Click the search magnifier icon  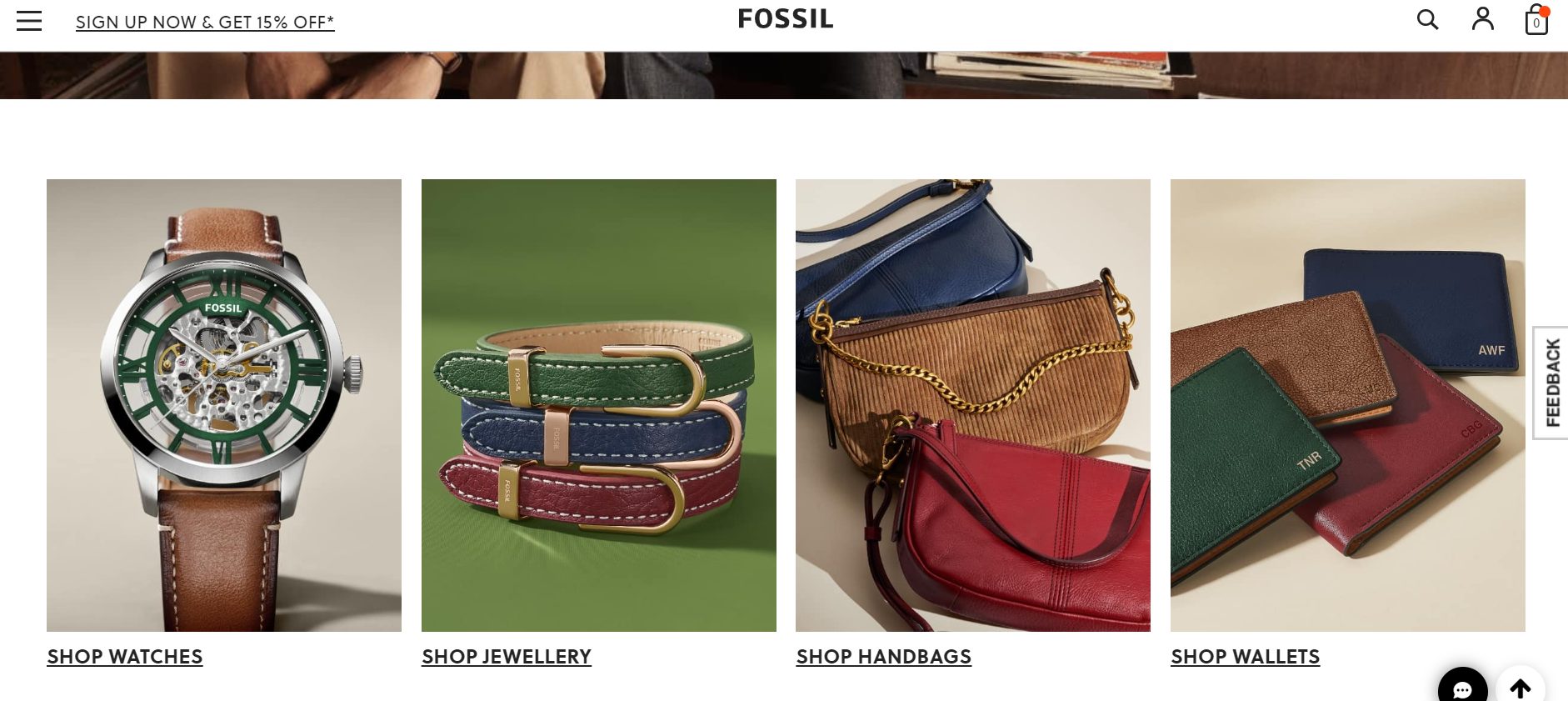(x=1427, y=20)
